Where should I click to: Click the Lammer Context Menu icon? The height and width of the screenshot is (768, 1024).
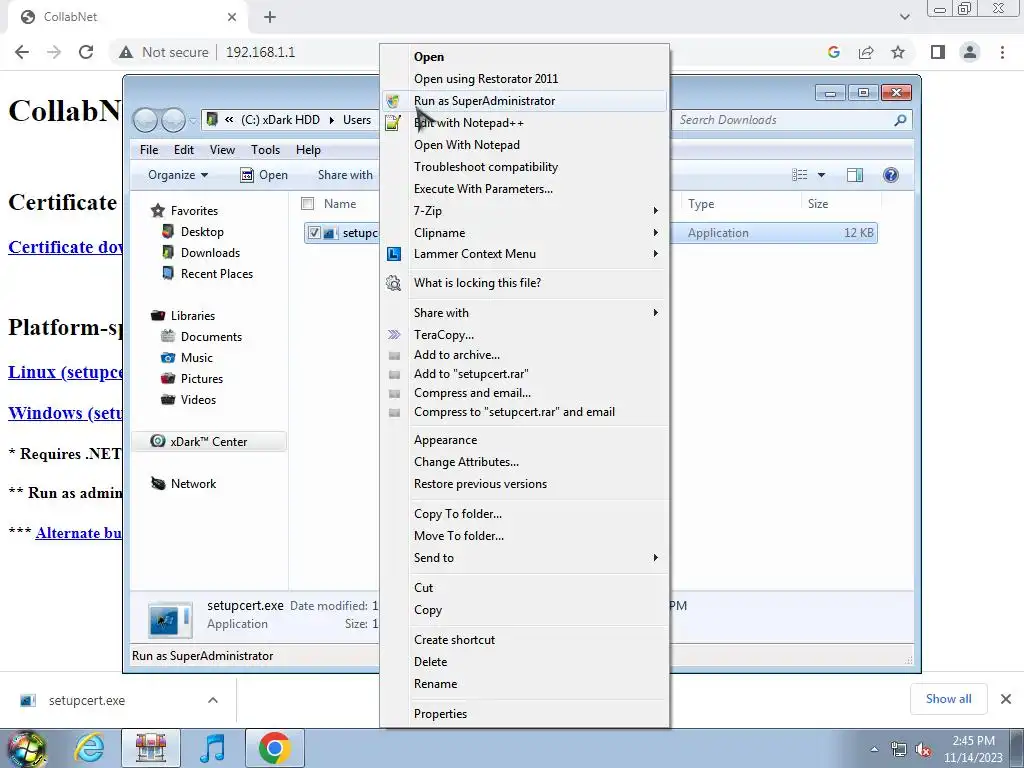[x=394, y=254]
